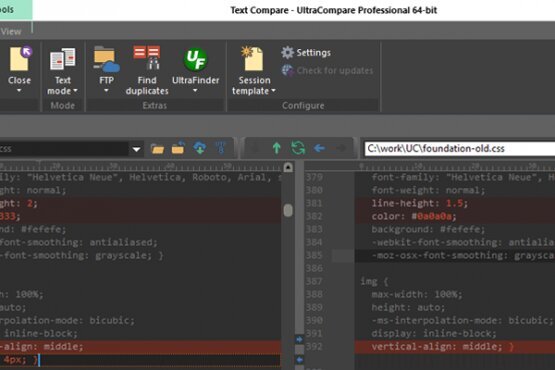555x370 pixels.
Task: Click the FTP folder cloud icon
Action: [x=106, y=59]
